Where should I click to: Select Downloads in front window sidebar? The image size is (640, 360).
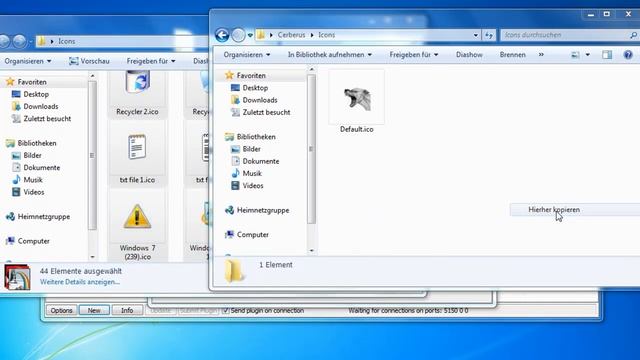[x=254, y=100]
